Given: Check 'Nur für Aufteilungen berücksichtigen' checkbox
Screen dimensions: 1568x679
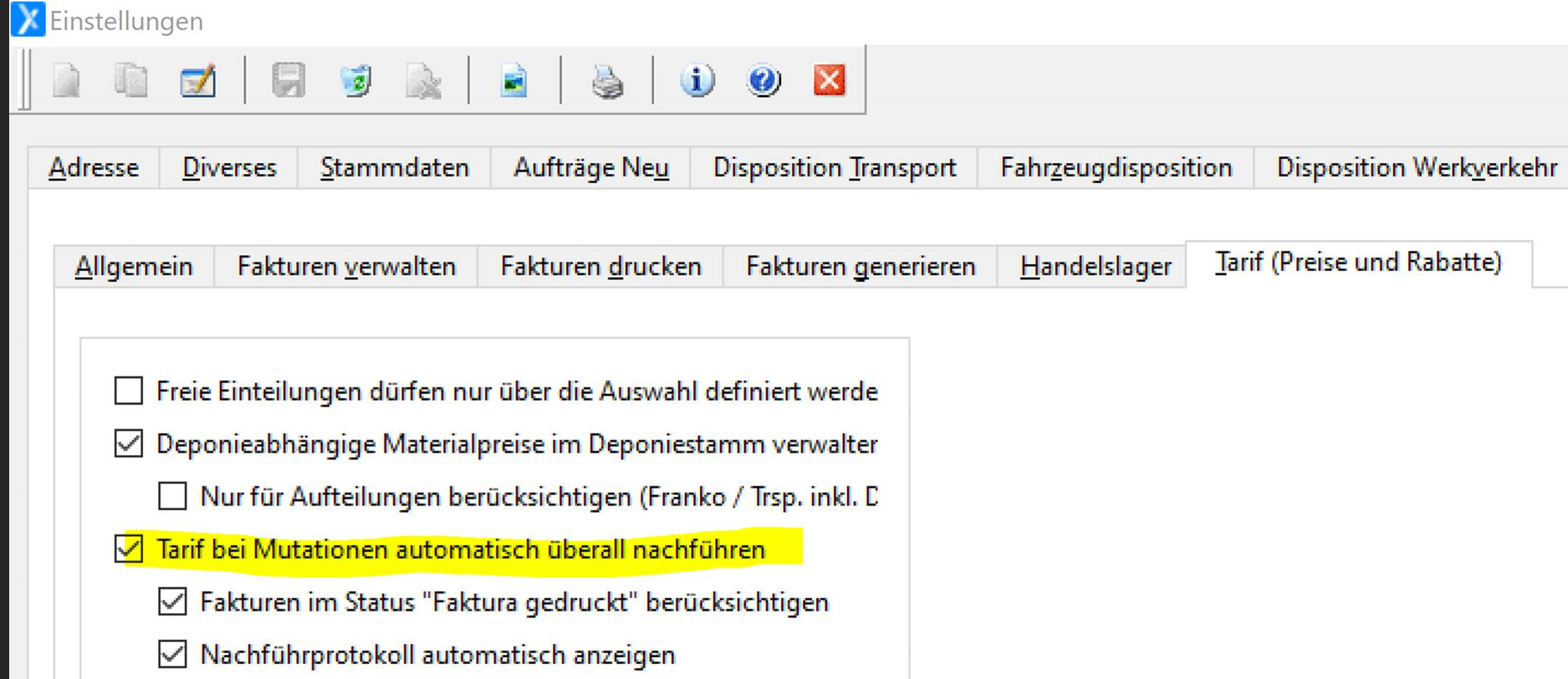Looking at the screenshot, I should (x=173, y=496).
